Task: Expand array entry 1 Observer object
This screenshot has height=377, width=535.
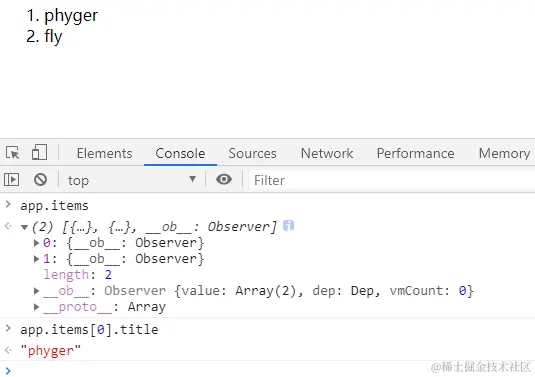Action: tap(36, 259)
